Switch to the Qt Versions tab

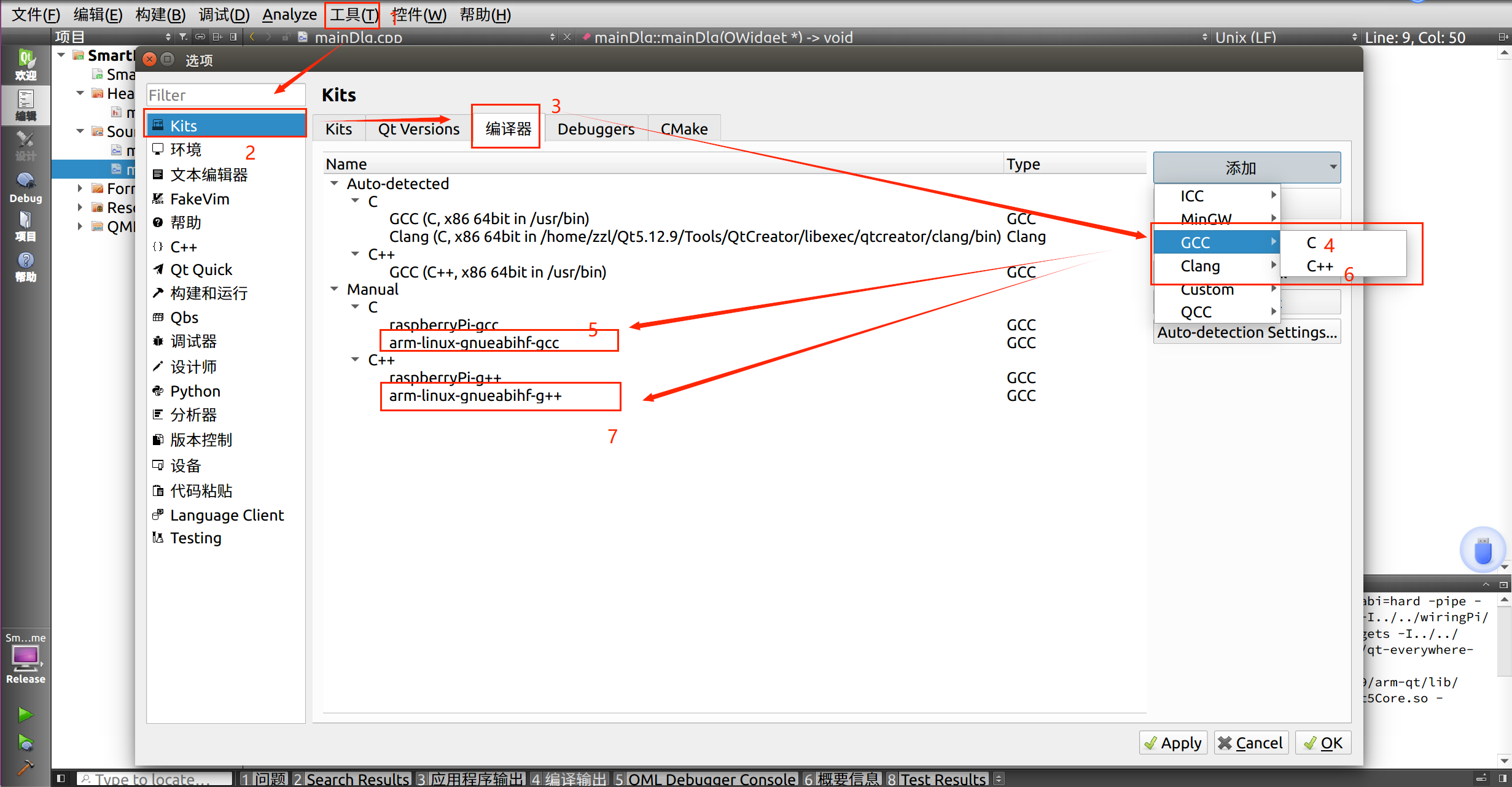pyautogui.click(x=418, y=129)
